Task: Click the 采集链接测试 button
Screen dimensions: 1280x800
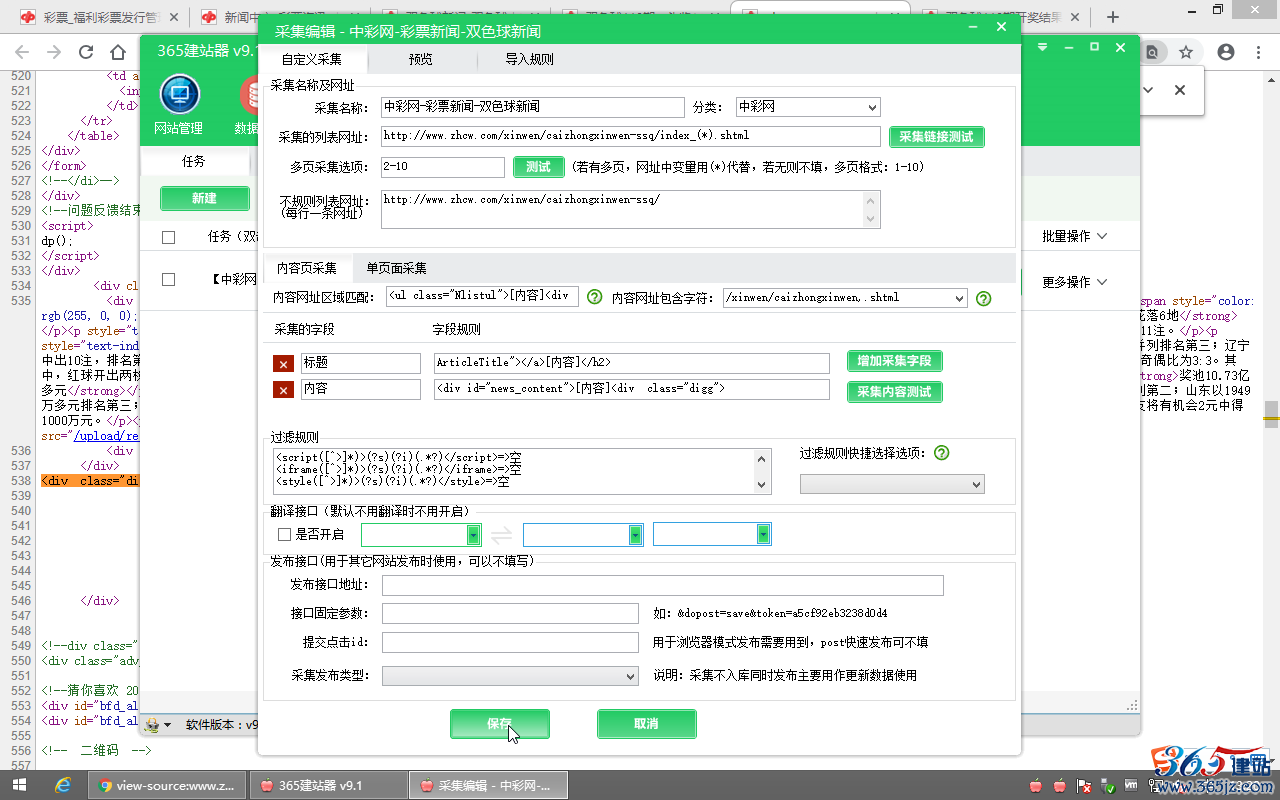Action: (x=936, y=137)
